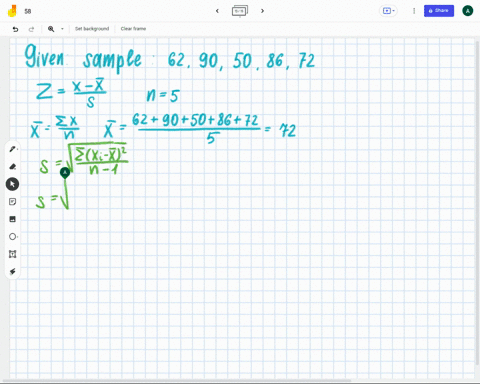Click the Clear frame button
The image size is (480, 384).
(x=133, y=29)
